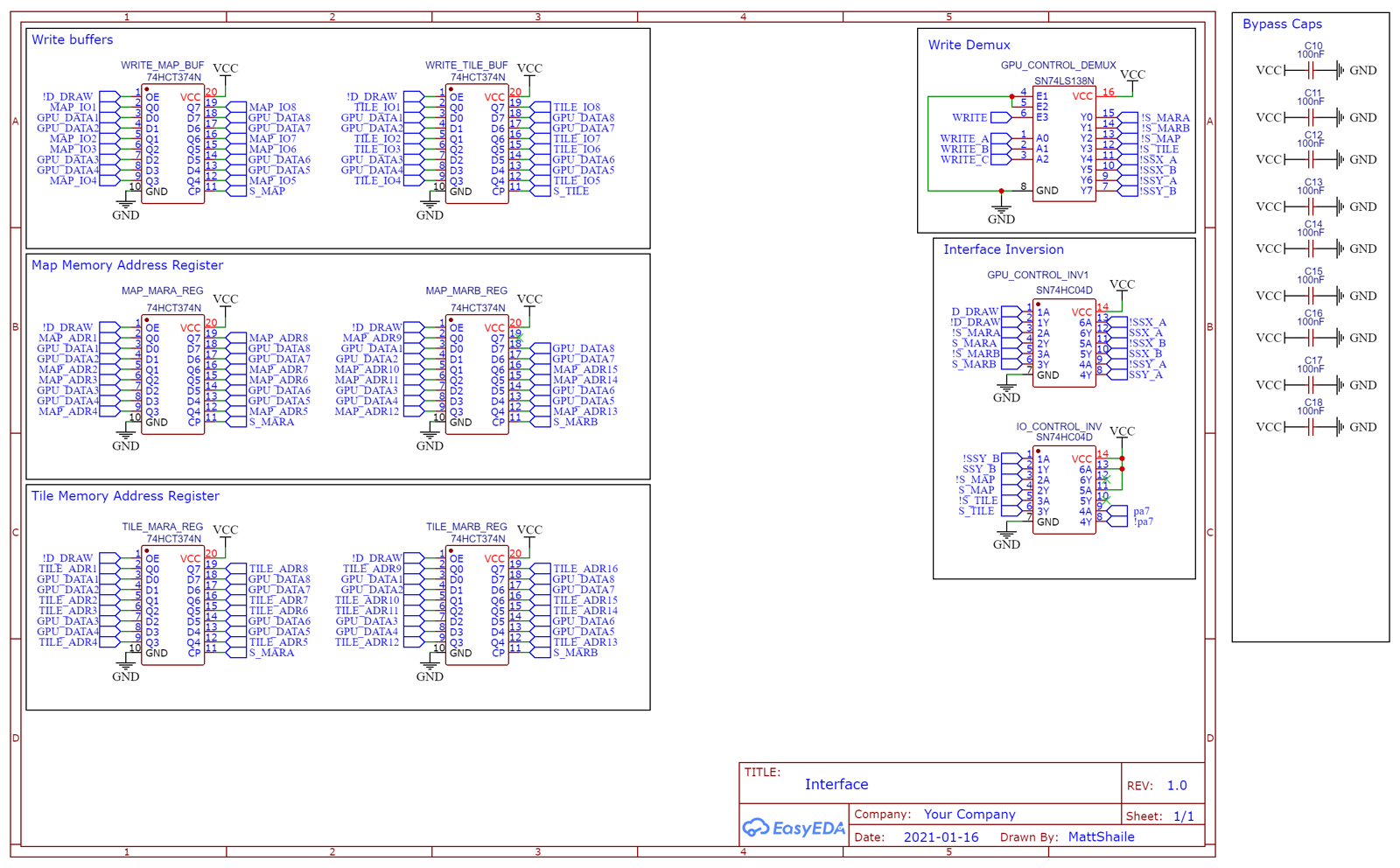Viewport: 1400px width, 868px height.
Task: Click the TILE_IO8 net label
Action: pyautogui.click(x=577, y=108)
